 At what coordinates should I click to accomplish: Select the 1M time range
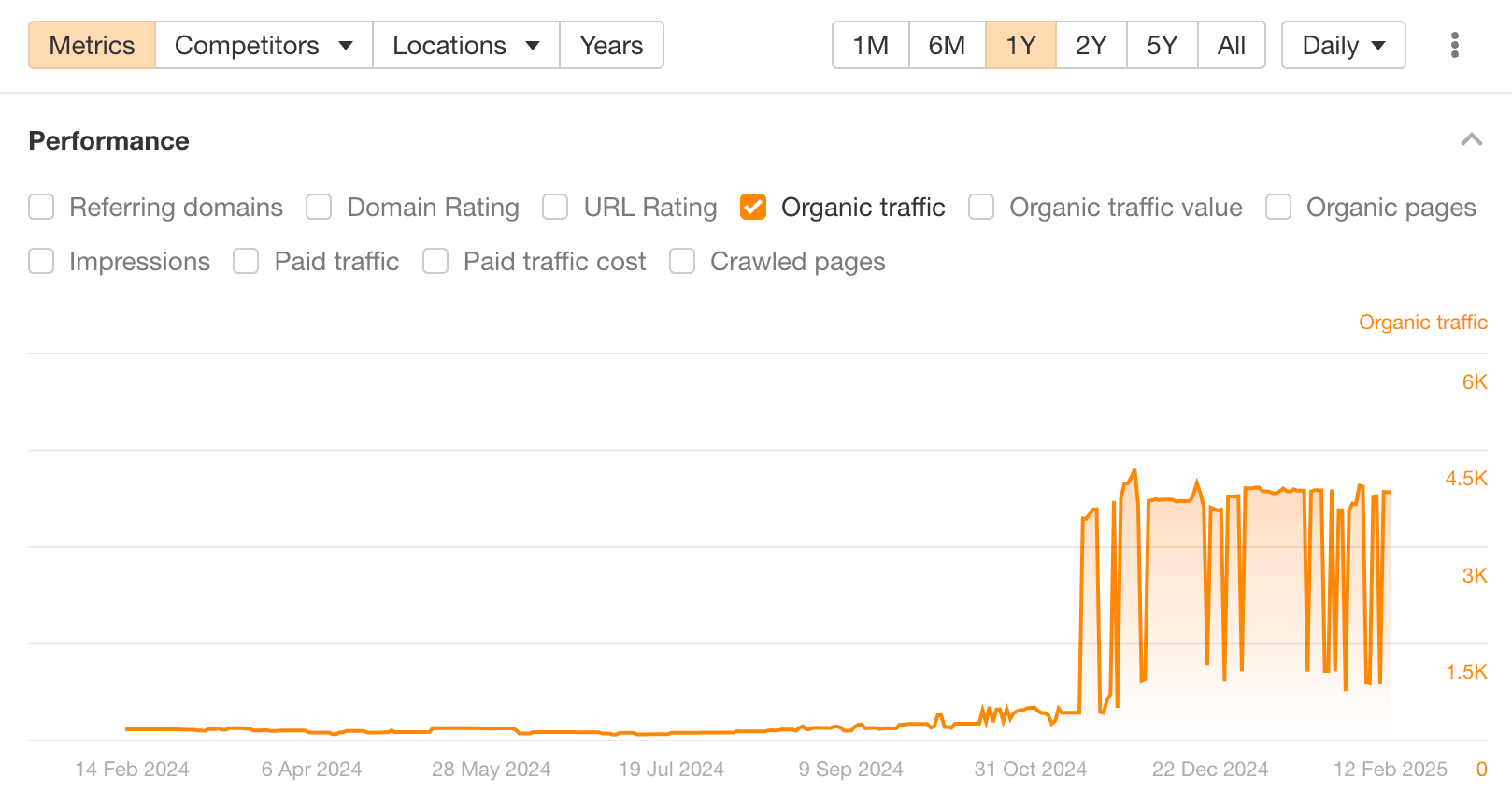[870, 45]
